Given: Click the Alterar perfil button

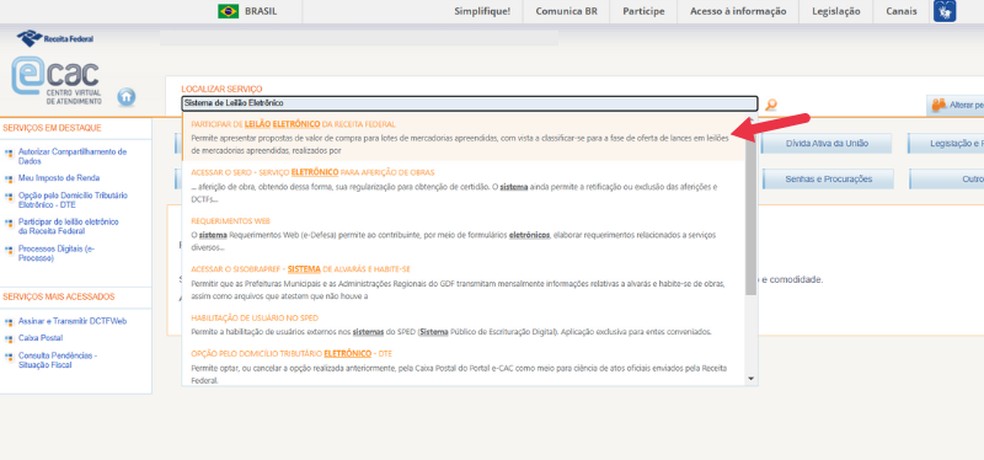Looking at the screenshot, I should (x=956, y=105).
